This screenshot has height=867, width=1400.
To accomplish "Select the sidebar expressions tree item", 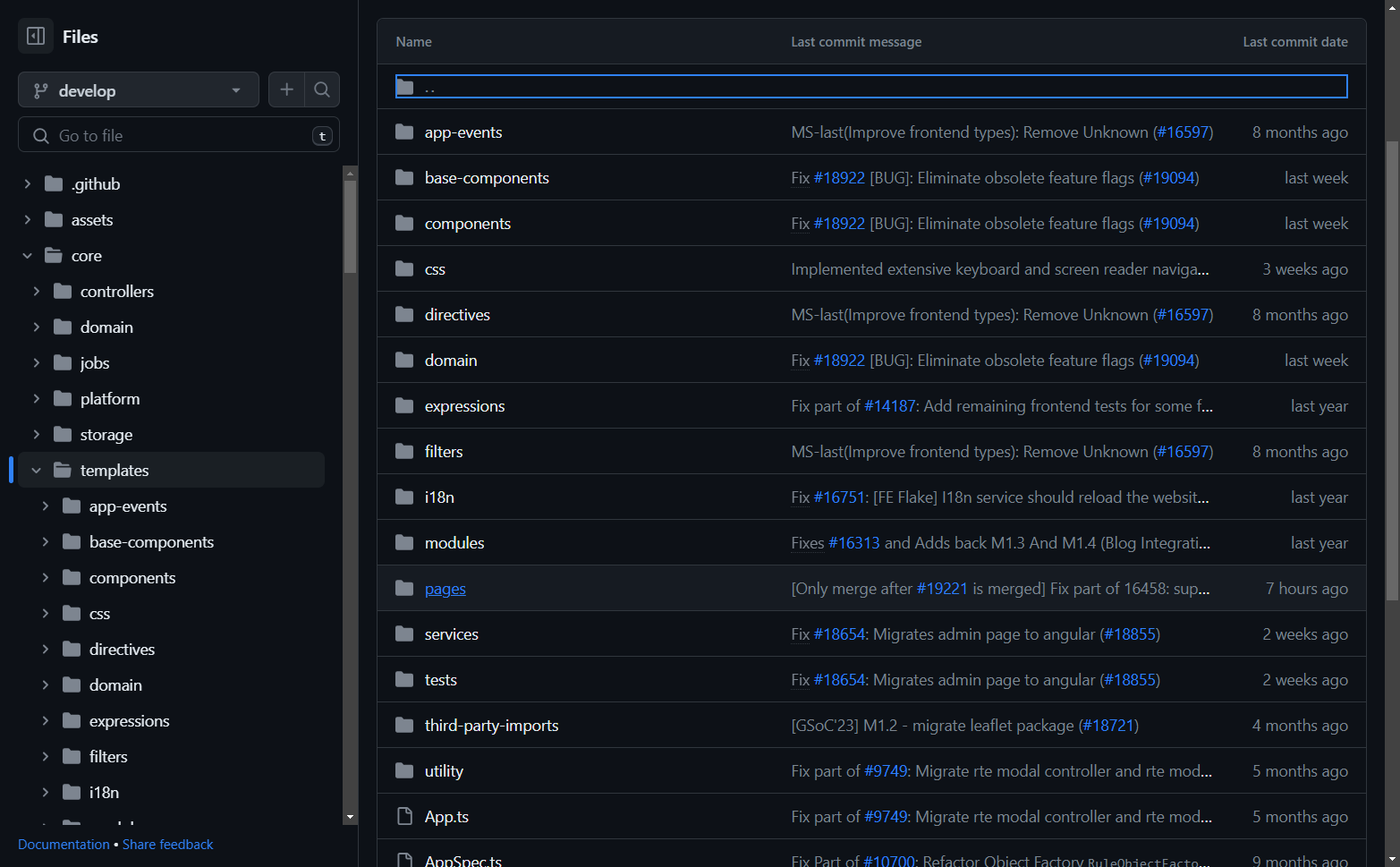I will click(x=129, y=720).
